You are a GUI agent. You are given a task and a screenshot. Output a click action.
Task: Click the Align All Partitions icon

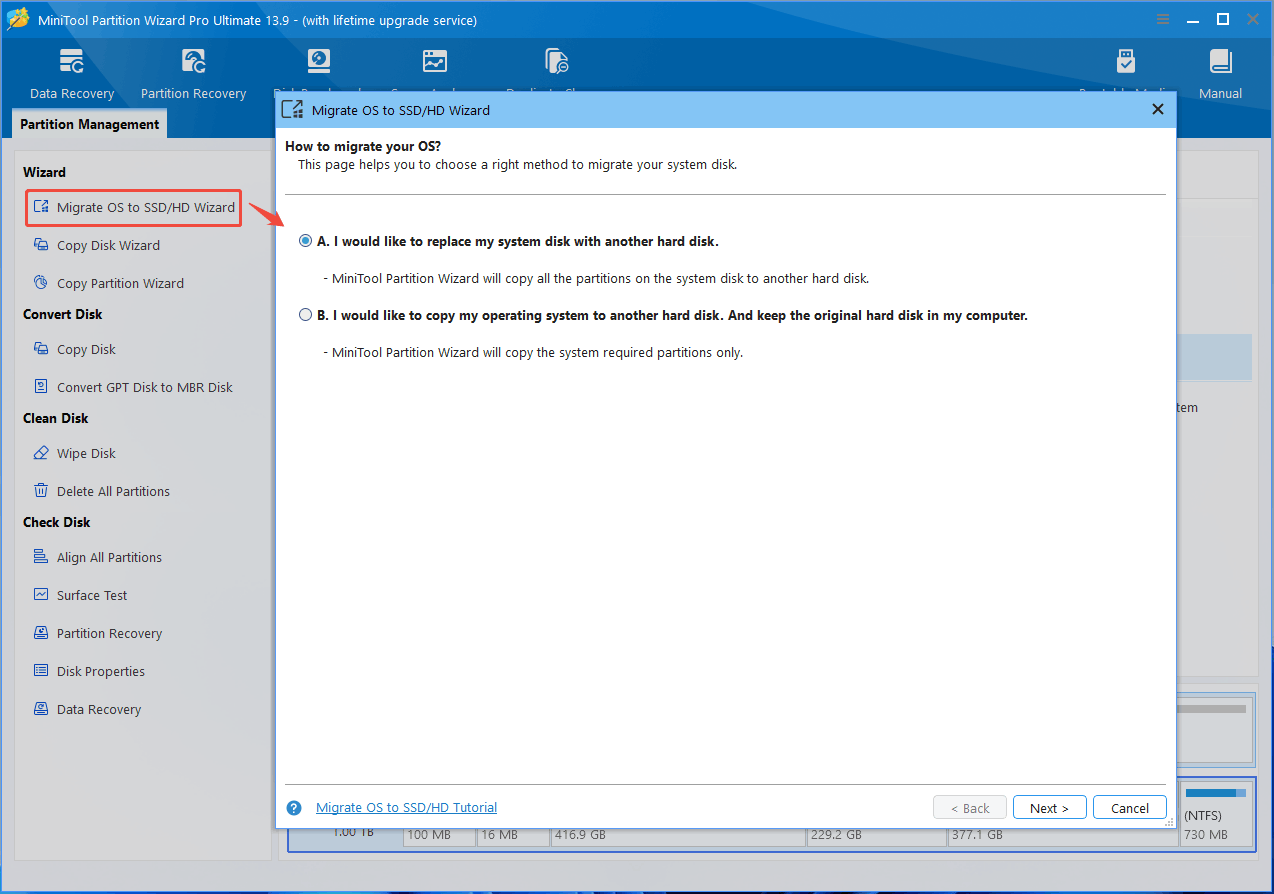pos(41,557)
